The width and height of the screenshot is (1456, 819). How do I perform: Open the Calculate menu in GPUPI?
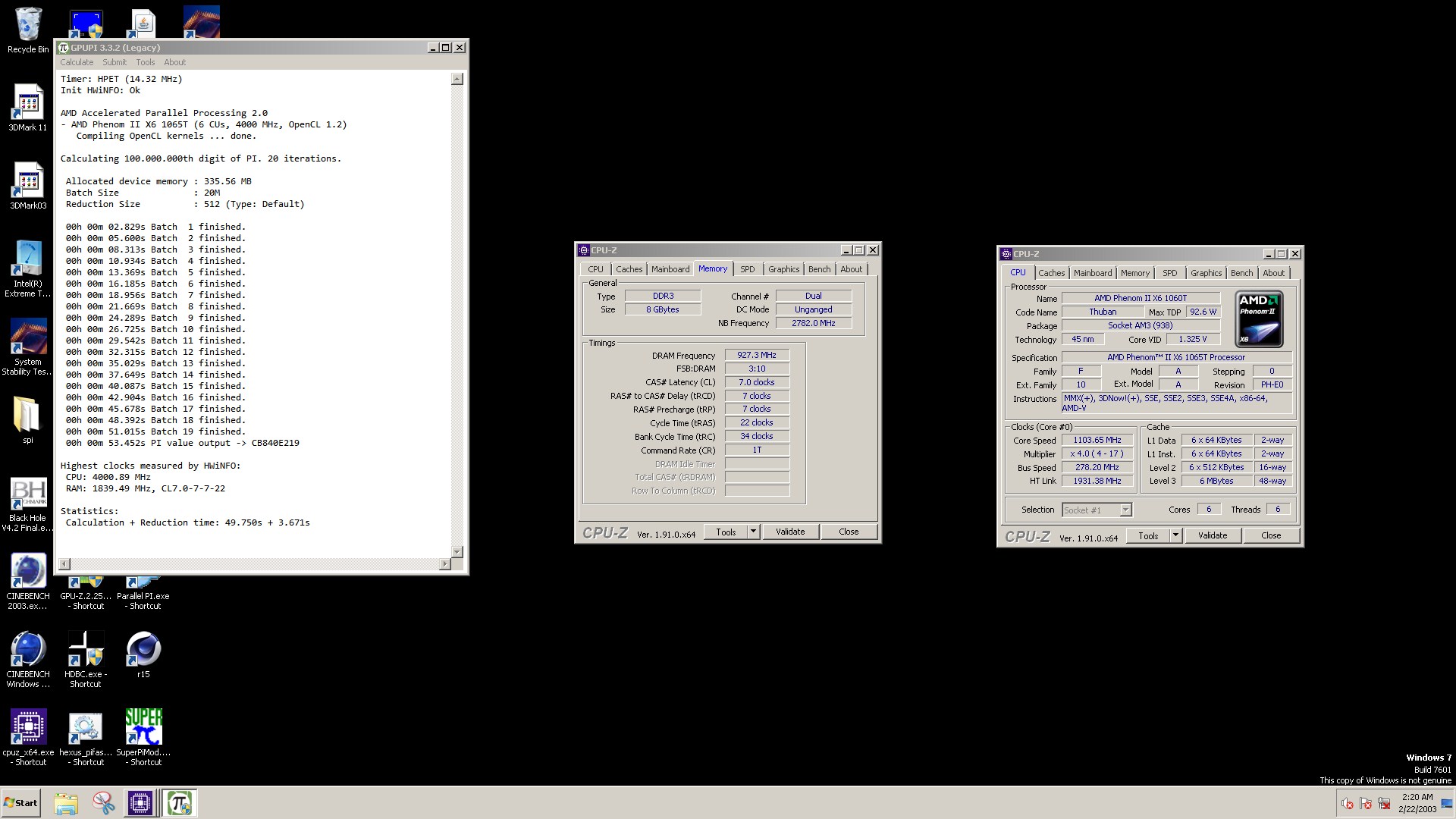(77, 62)
